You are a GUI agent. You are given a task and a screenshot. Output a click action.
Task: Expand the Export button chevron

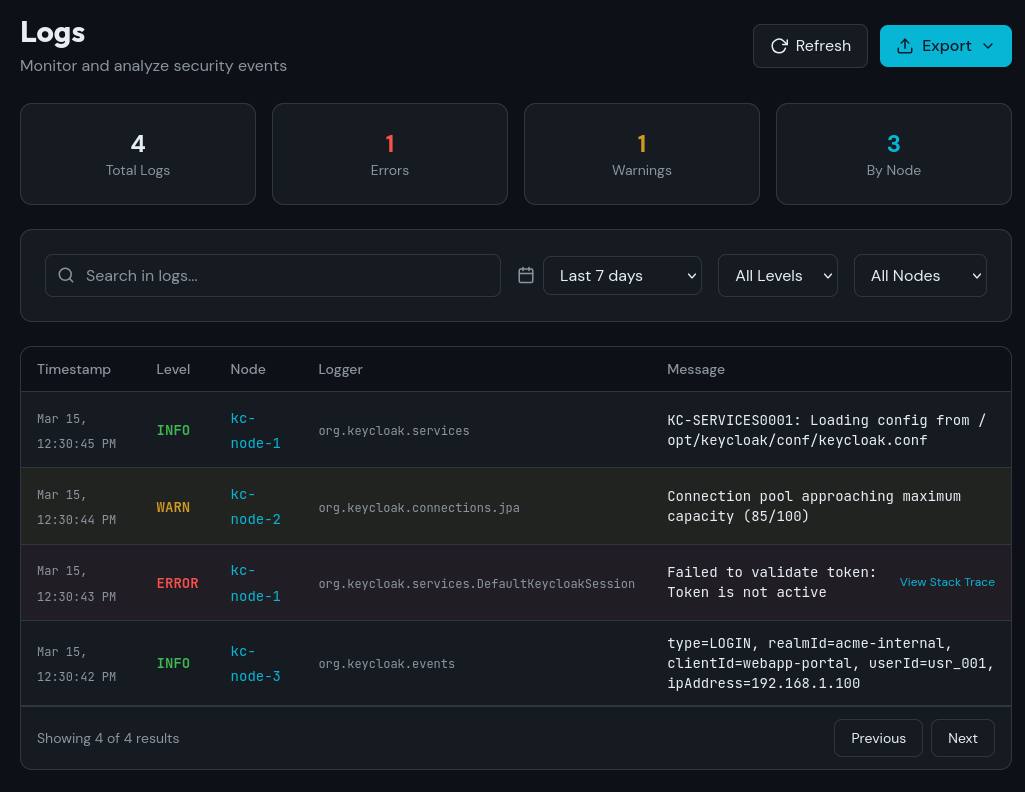988,46
